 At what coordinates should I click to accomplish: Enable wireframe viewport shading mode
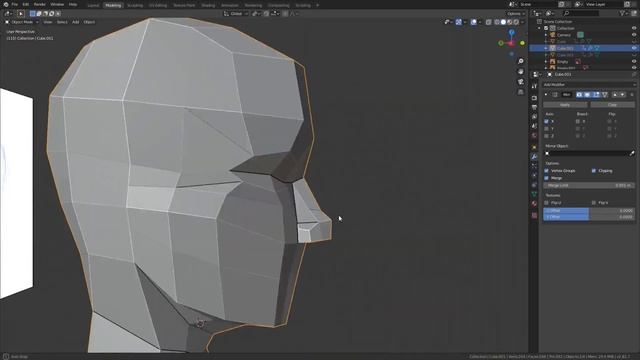coord(497,22)
